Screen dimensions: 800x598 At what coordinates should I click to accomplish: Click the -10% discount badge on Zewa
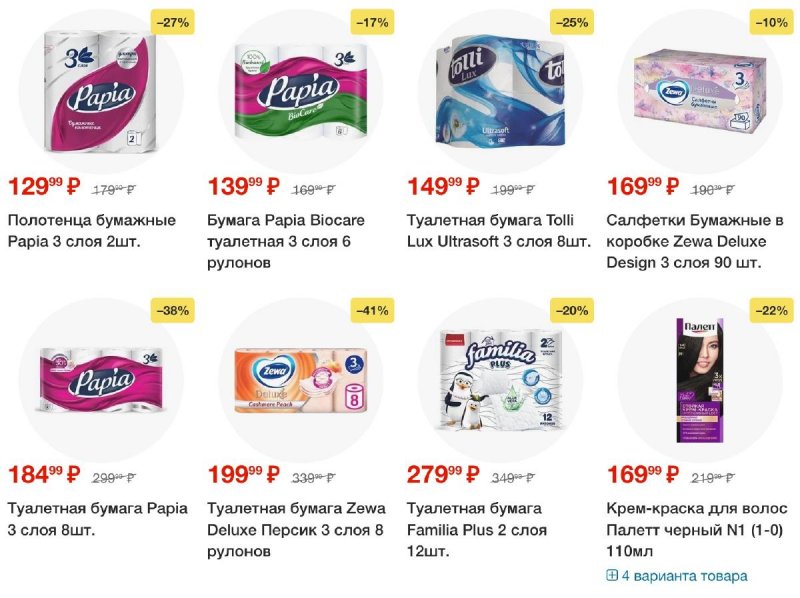coord(772,22)
